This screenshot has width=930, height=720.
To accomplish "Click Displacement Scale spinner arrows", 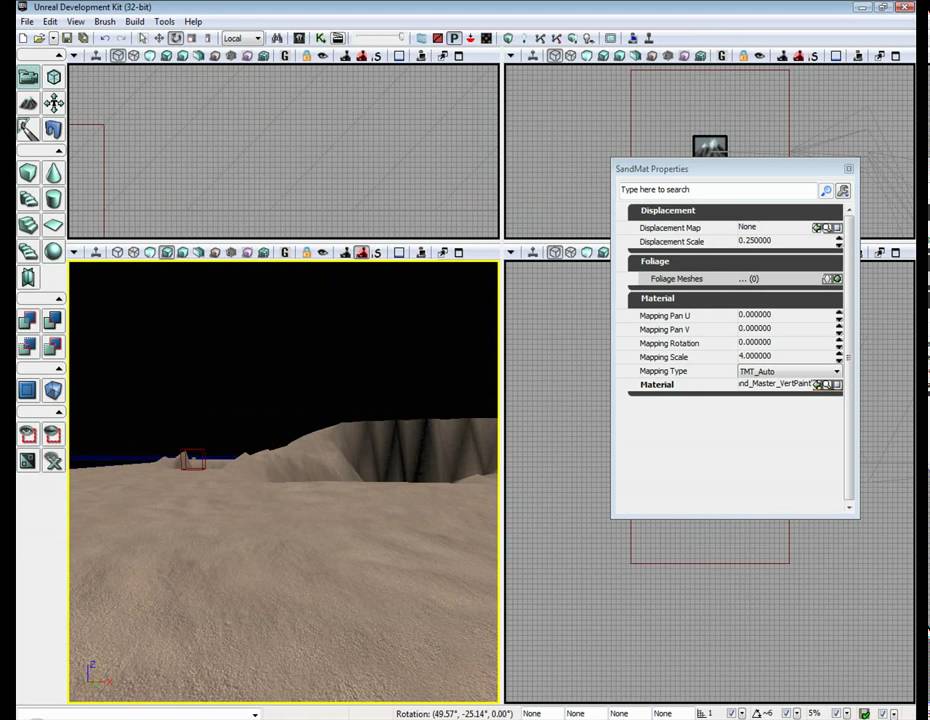I will (x=839, y=241).
